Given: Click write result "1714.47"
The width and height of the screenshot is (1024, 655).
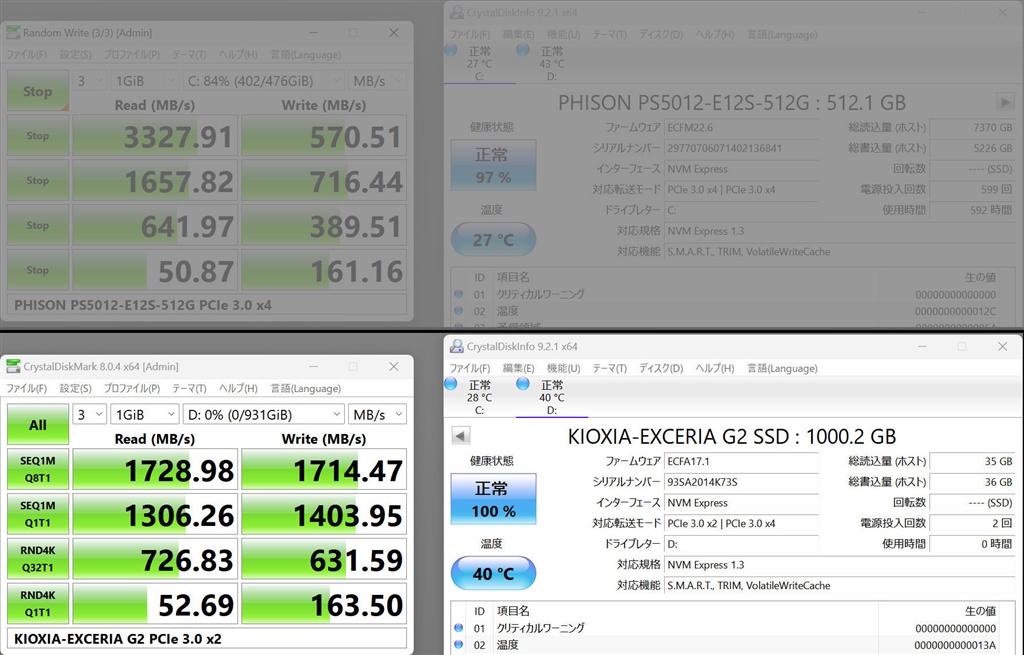Looking at the screenshot, I should click(x=324, y=469).
